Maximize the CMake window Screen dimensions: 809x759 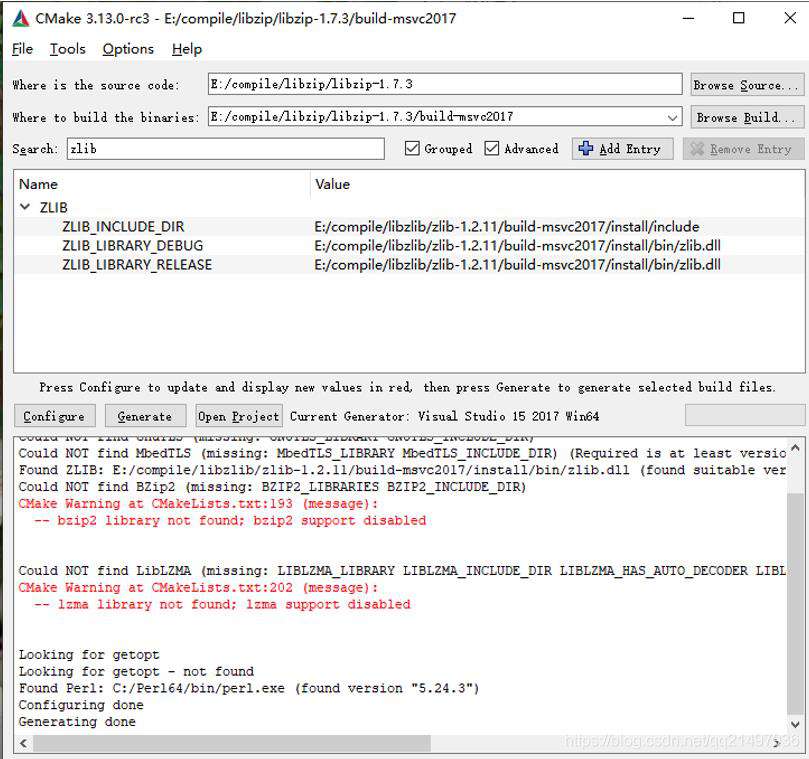click(738, 19)
